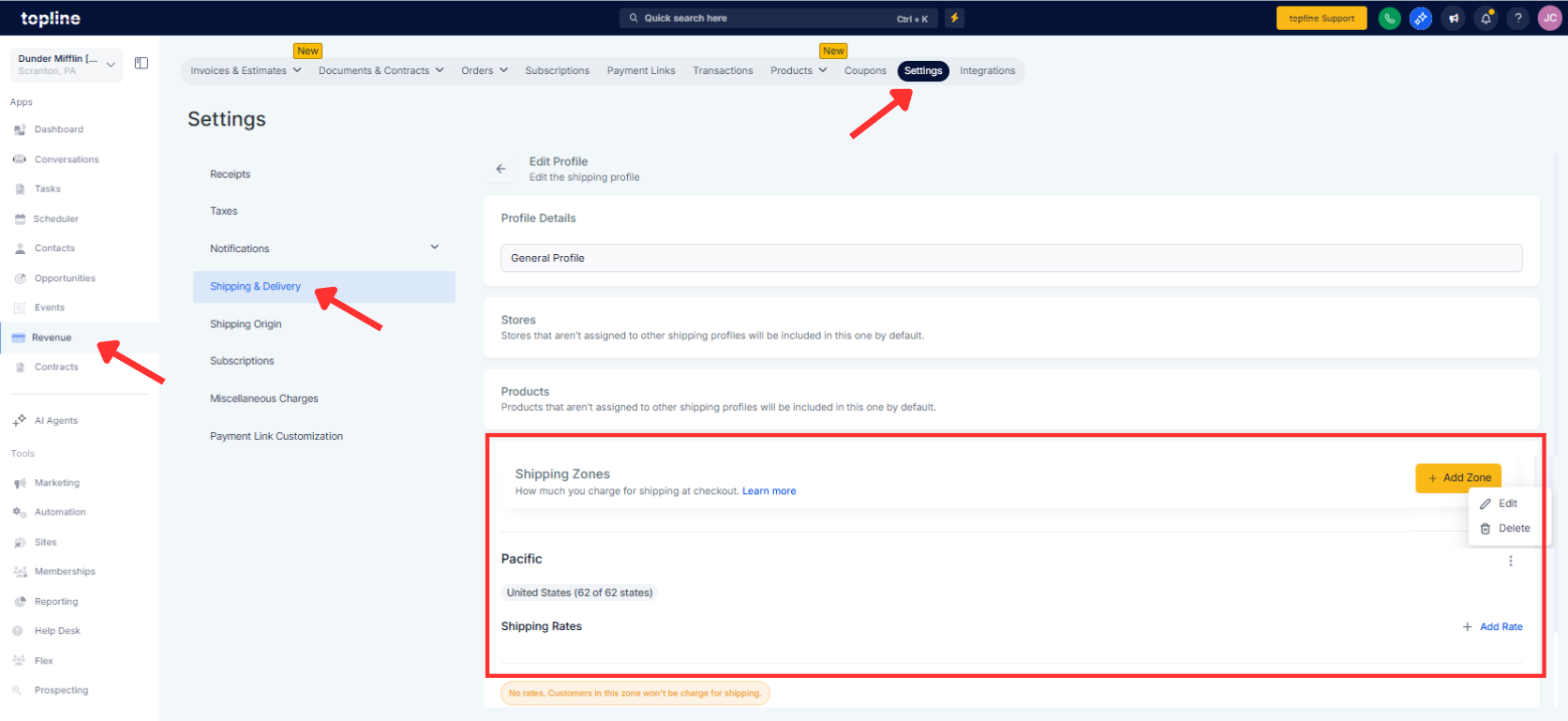1568x721 pixels.
Task: Select Edit from the zone context menu
Action: coord(1506,503)
